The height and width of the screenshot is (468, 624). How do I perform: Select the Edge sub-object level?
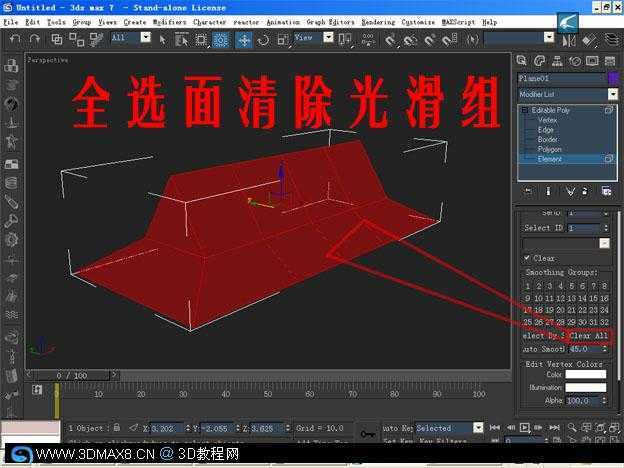point(546,130)
